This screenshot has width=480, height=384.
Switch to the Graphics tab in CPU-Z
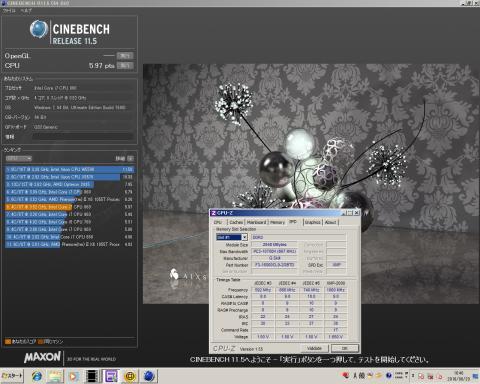pos(313,222)
